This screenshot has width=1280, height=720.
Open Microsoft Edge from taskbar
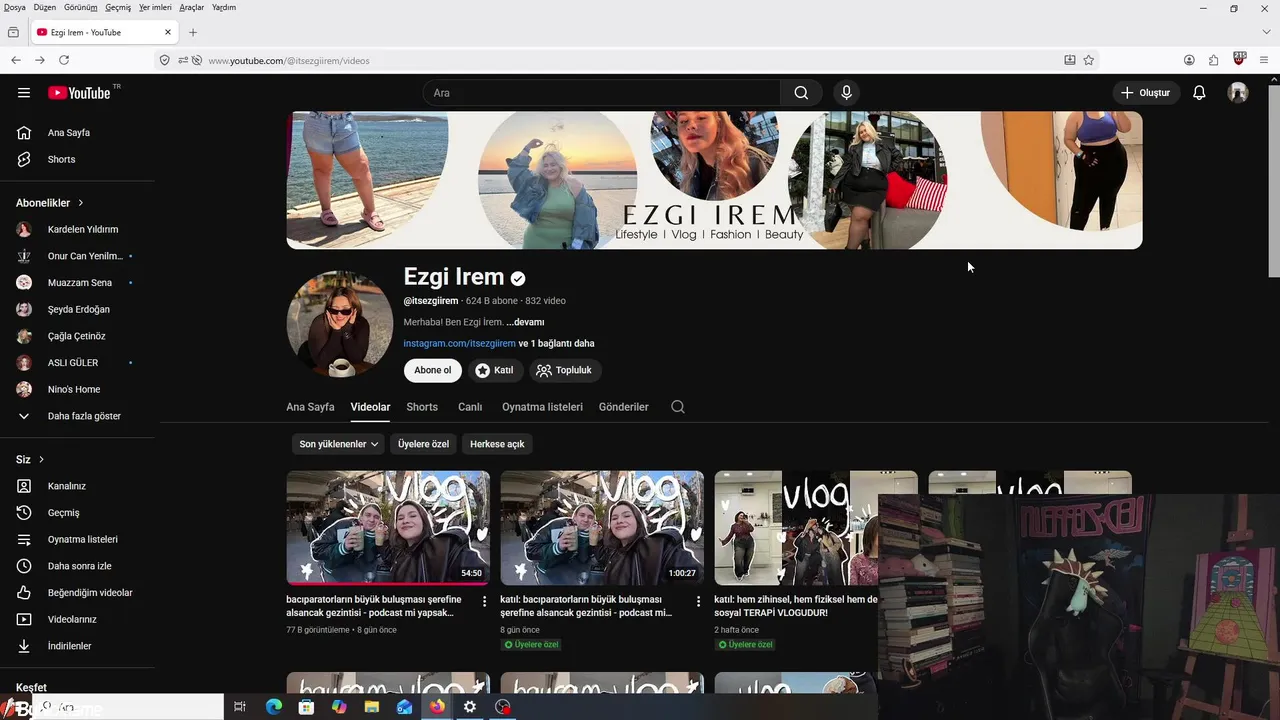point(274,707)
